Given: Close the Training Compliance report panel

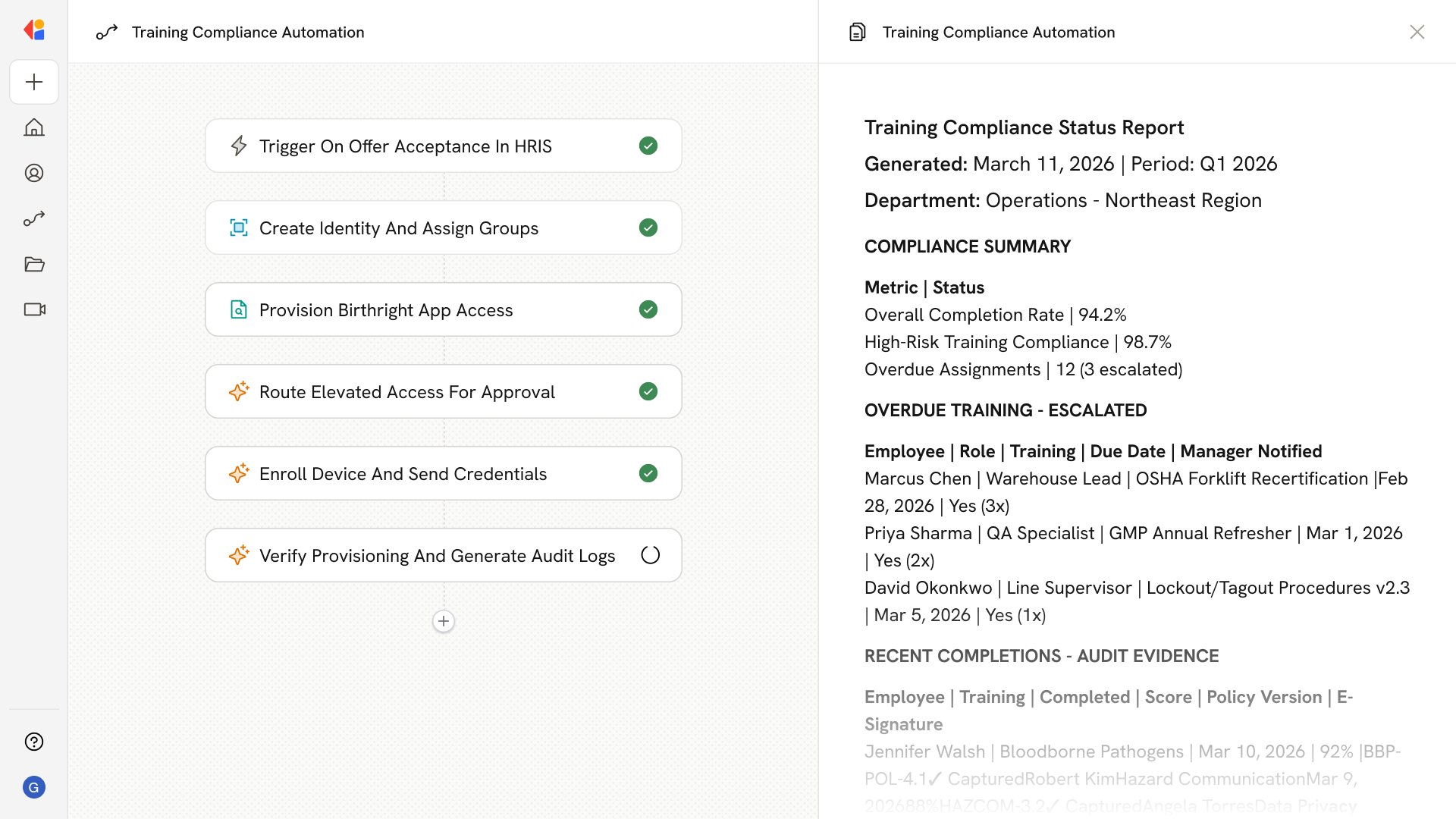Looking at the screenshot, I should click(x=1417, y=32).
